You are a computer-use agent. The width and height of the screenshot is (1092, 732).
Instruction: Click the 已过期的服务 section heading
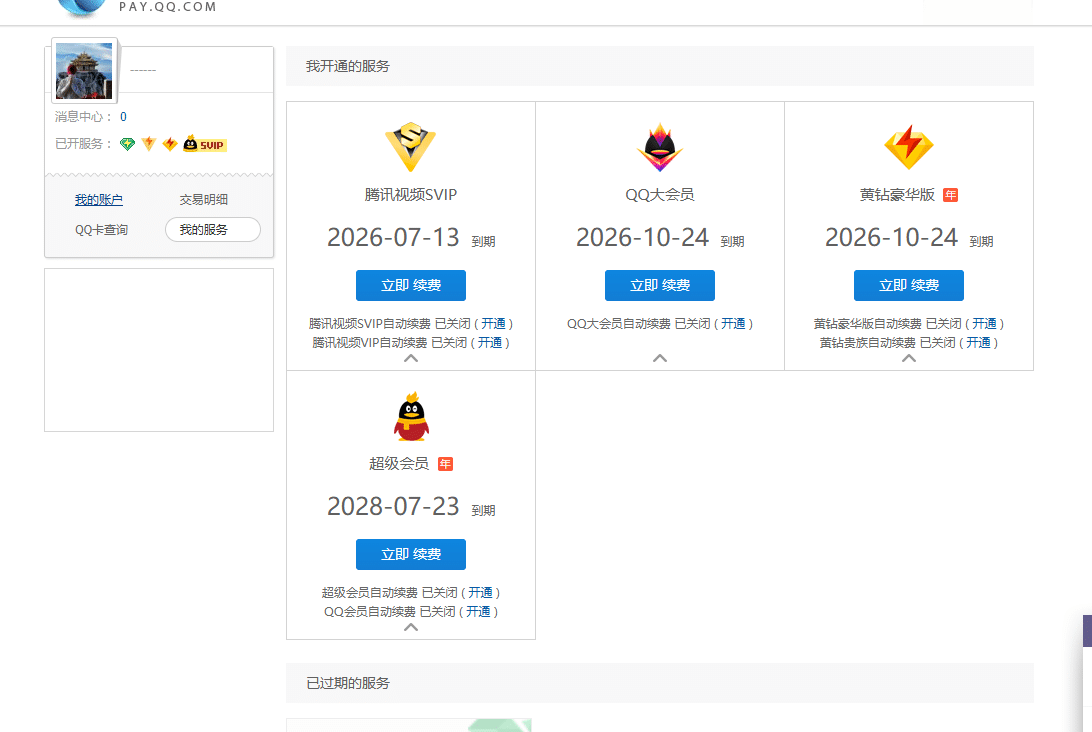348,683
